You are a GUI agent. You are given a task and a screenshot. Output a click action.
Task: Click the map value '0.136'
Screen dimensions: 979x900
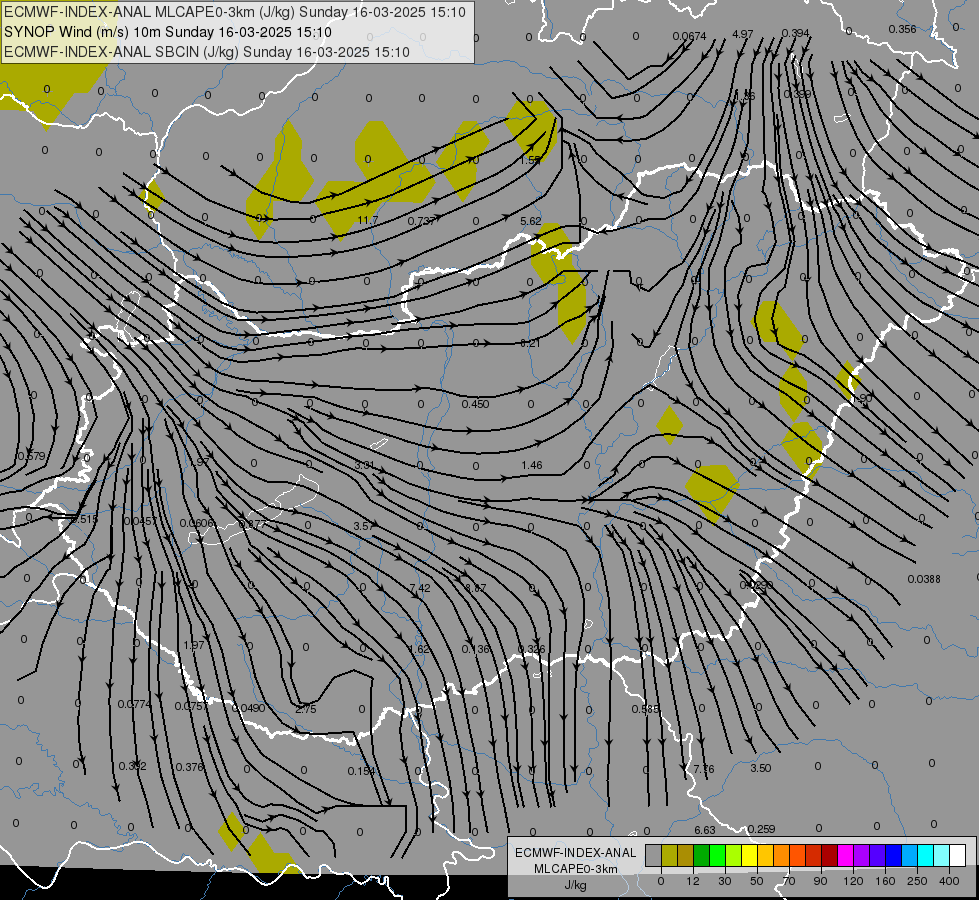click(x=476, y=649)
